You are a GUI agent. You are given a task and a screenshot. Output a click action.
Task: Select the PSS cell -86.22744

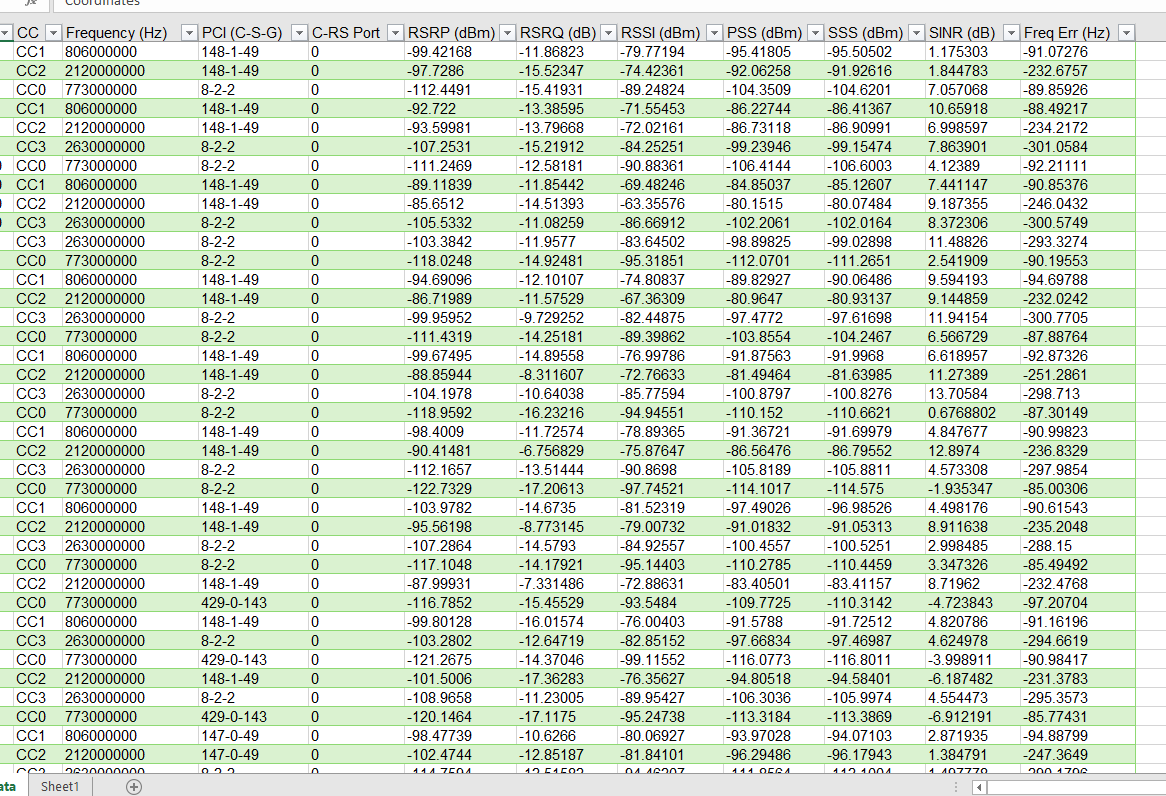[x=774, y=109]
